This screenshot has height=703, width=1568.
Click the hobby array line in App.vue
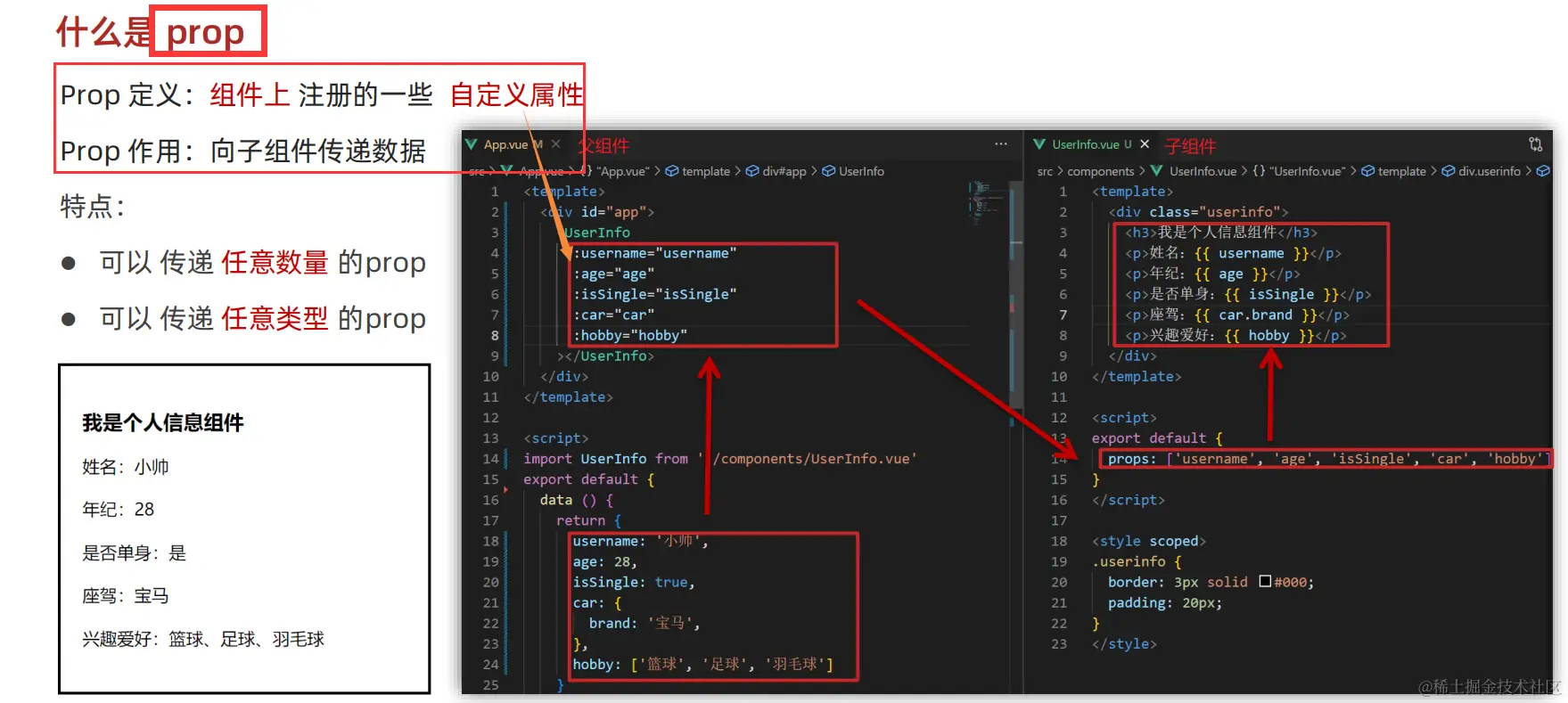pyautogui.click(x=703, y=664)
